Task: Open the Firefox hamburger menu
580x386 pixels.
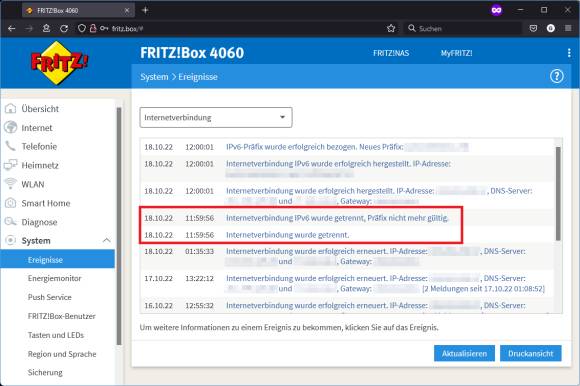Action: click(568, 28)
